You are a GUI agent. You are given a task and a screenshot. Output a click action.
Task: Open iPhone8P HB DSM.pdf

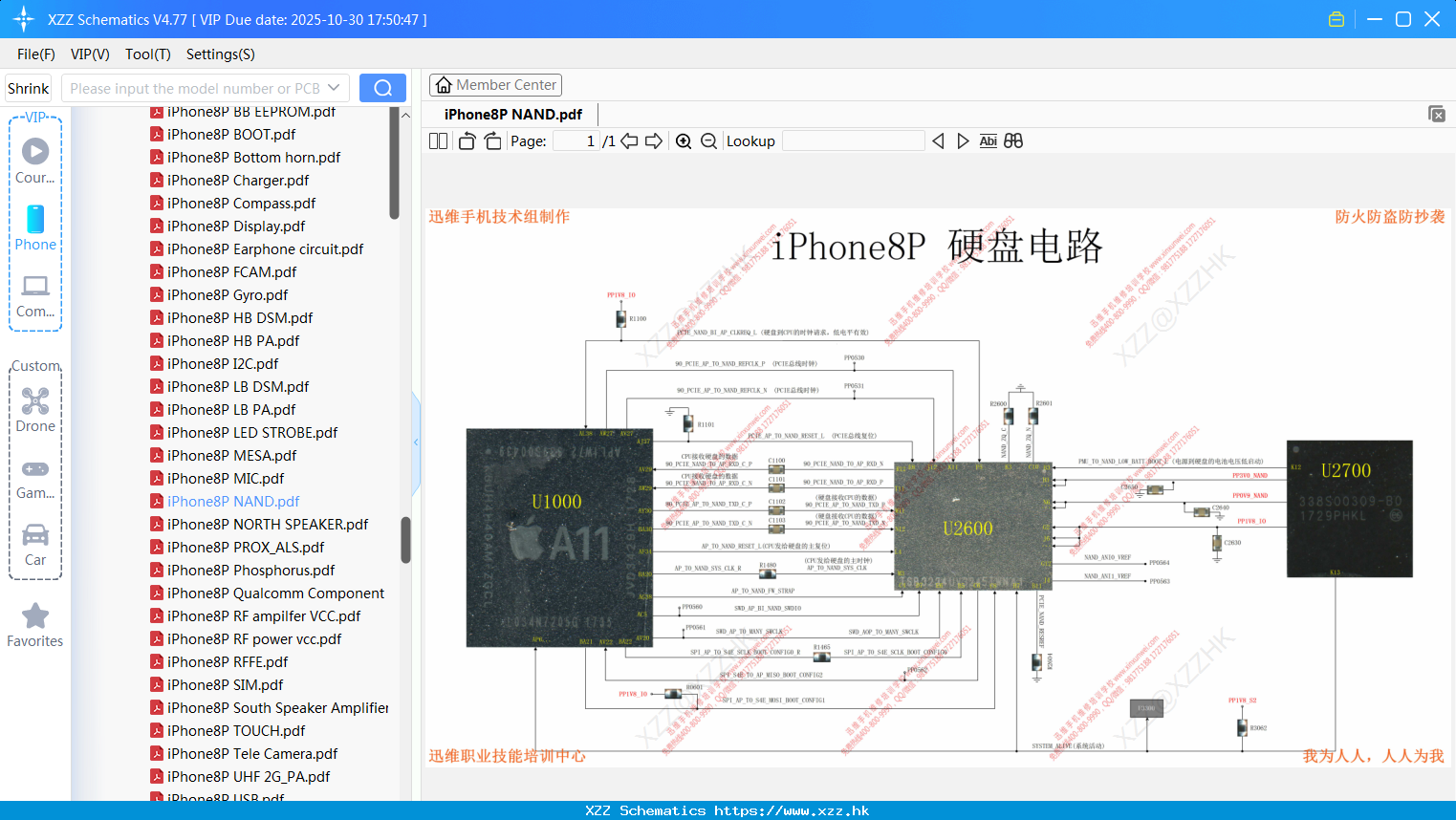(x=240, y=318)
